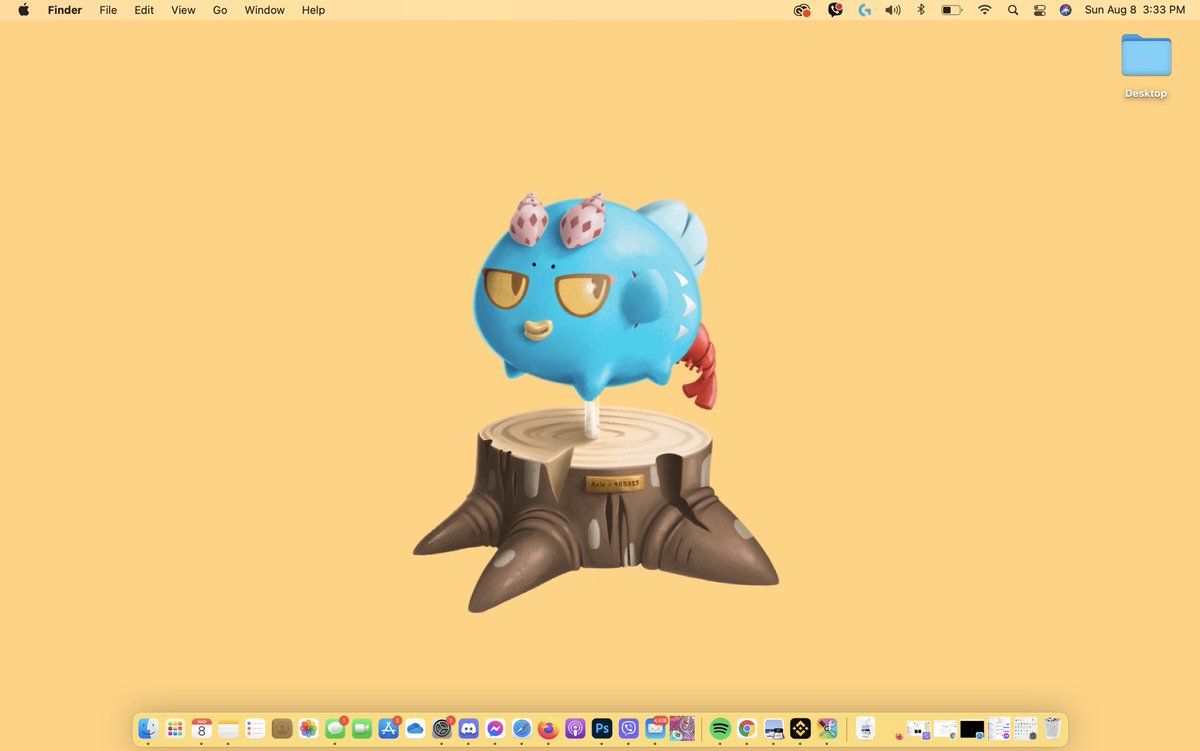Open the Contacts app in the Dock
The height and width of the screenshot is (751, 1200).
pos(282,728)
